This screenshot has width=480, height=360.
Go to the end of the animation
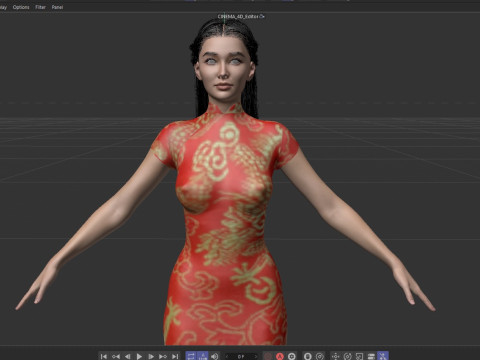[x=175, y=356]
